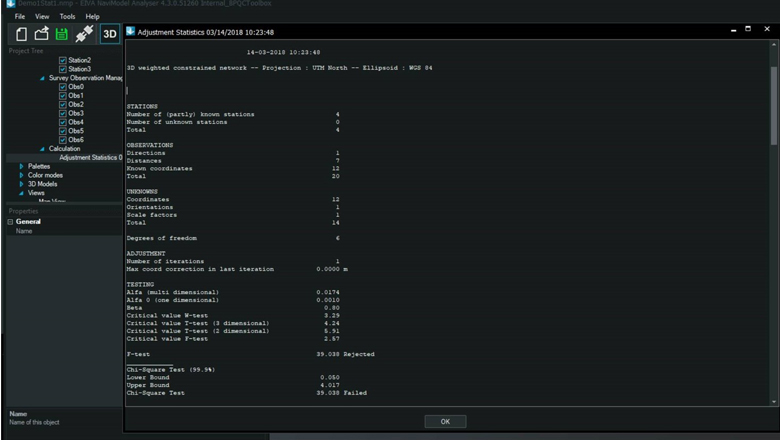This screenshot has width=780, height=440.
Task: Uncheck the Station2 checkbox
Action: click(x=63, y=60)
